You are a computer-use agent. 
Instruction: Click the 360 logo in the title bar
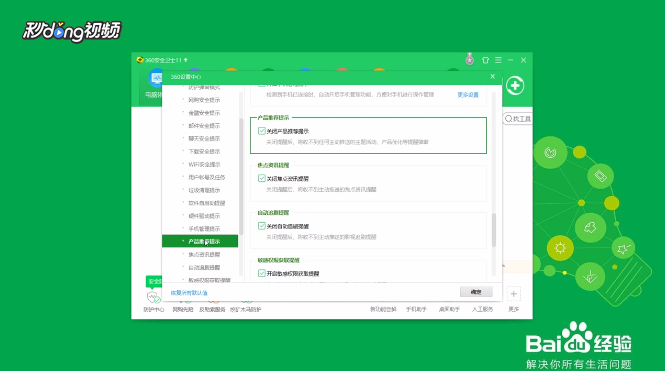click(x=140, y=60)
